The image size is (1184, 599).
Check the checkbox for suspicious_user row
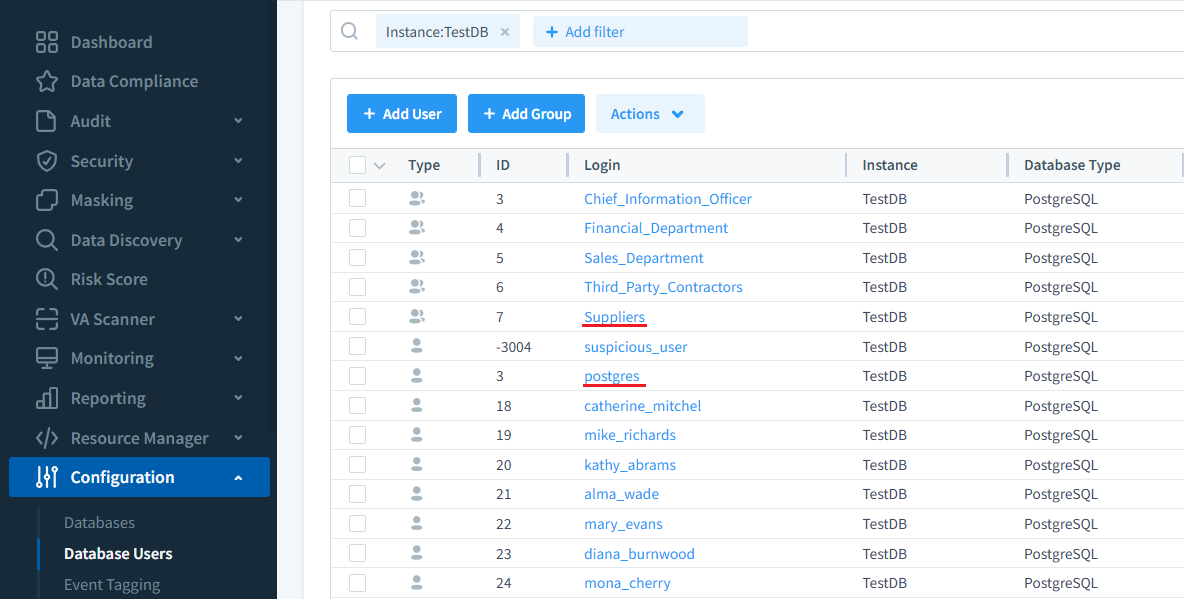click(357, 346)
